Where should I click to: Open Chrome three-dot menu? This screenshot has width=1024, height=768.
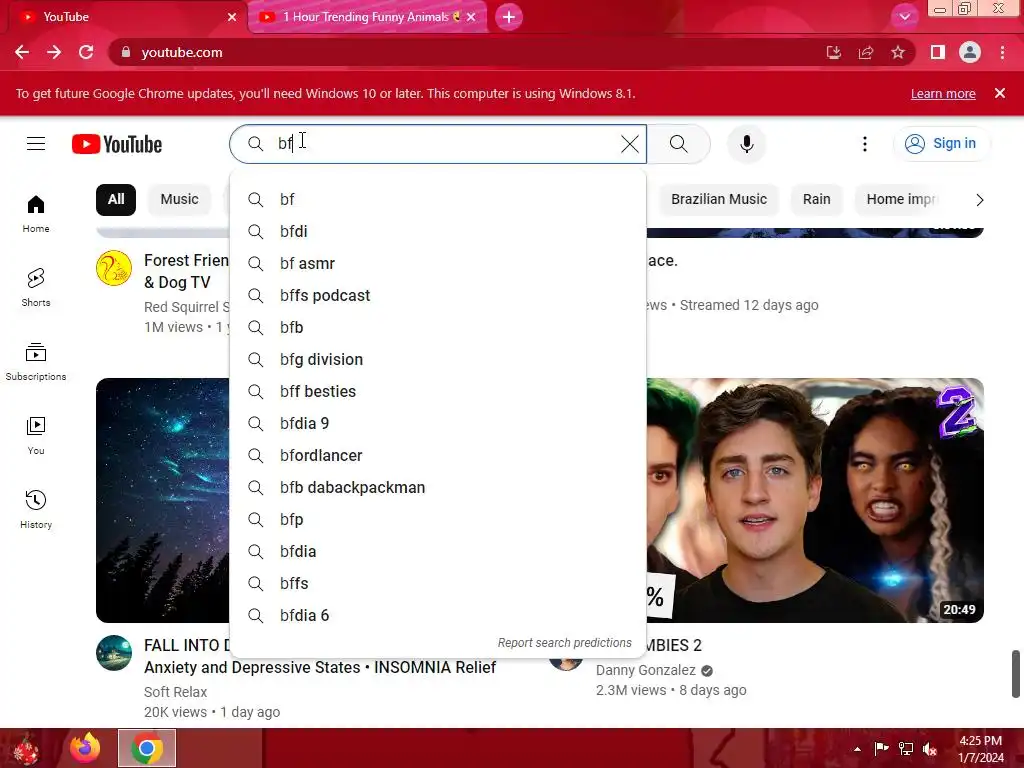pos(1002,52)
